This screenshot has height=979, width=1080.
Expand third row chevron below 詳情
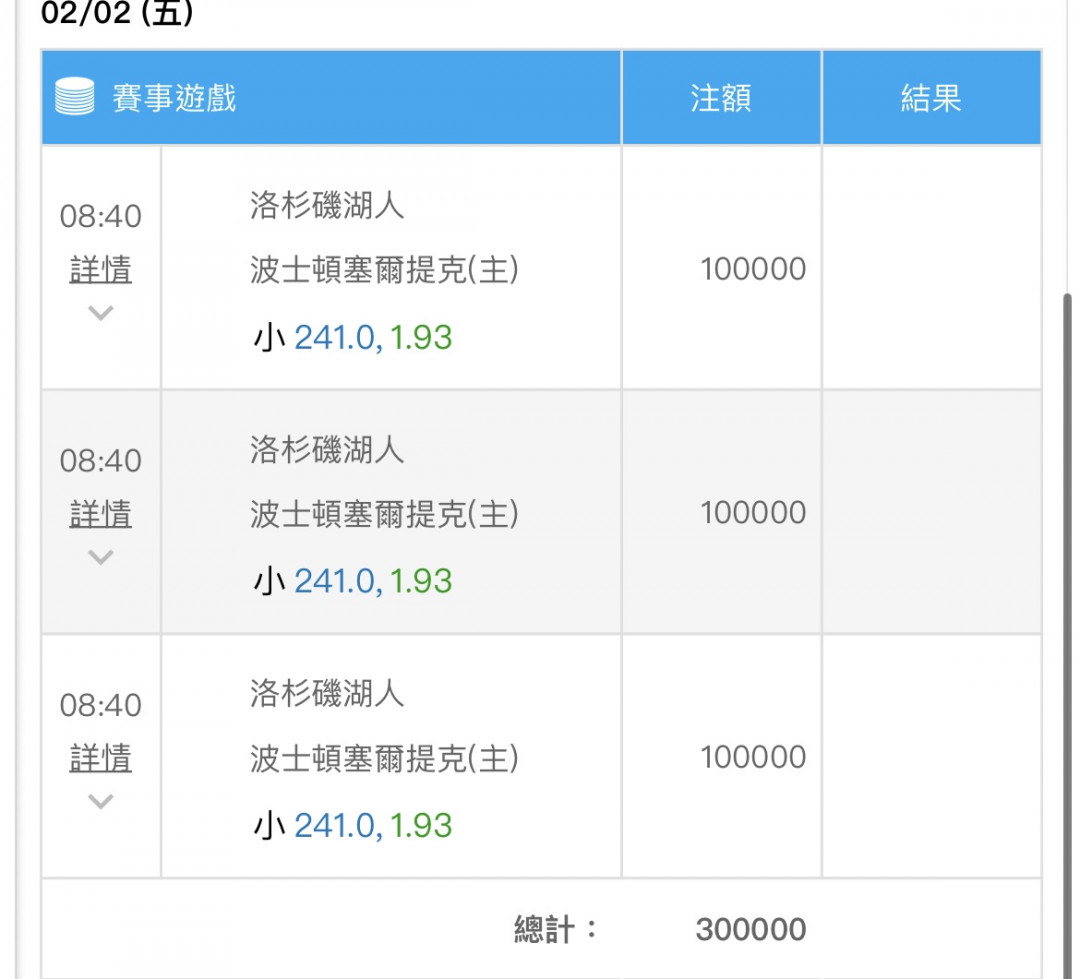tap(101, 802)
